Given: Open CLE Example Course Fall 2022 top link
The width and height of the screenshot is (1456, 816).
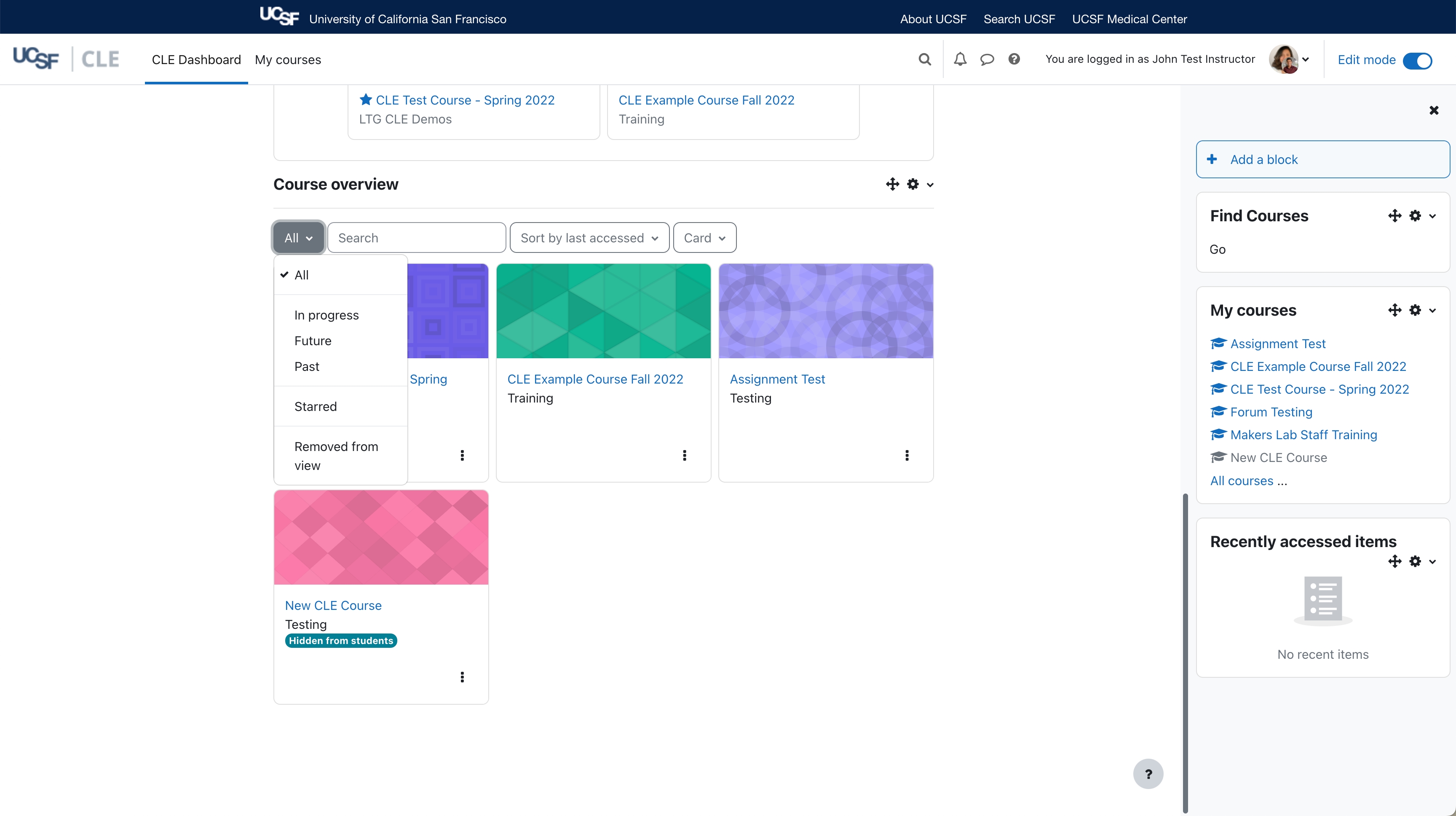Looking at the screenshot, I should 706,100.
